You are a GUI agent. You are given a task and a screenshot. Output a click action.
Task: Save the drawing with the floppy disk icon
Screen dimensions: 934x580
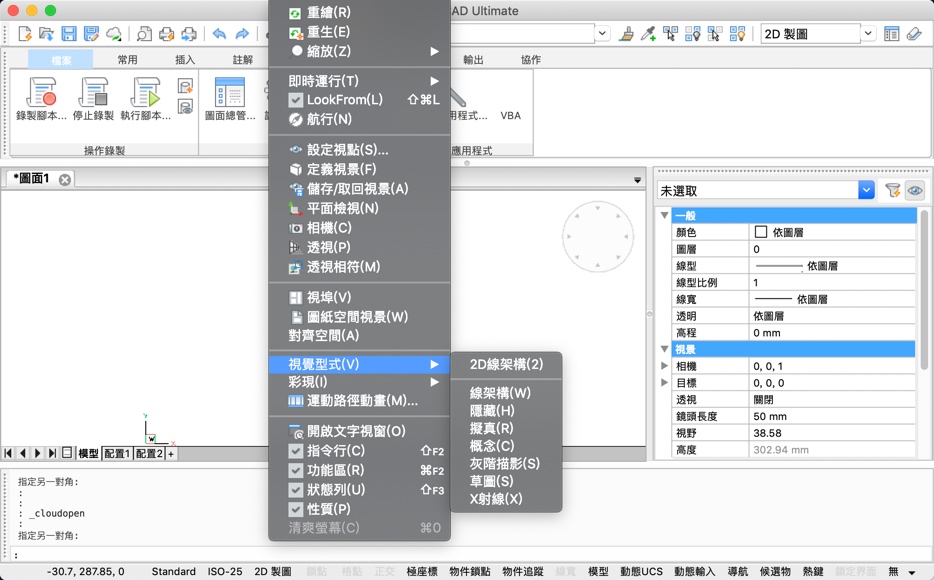point(67,33)
